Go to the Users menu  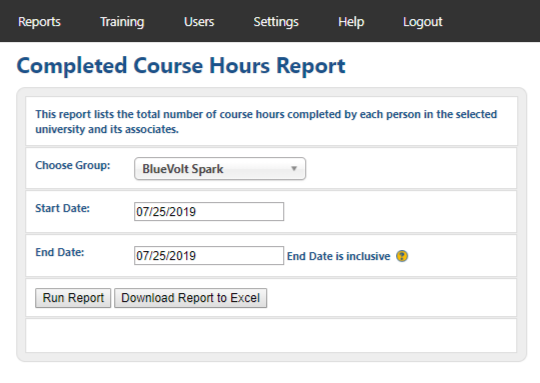click(x=199, y=22)
